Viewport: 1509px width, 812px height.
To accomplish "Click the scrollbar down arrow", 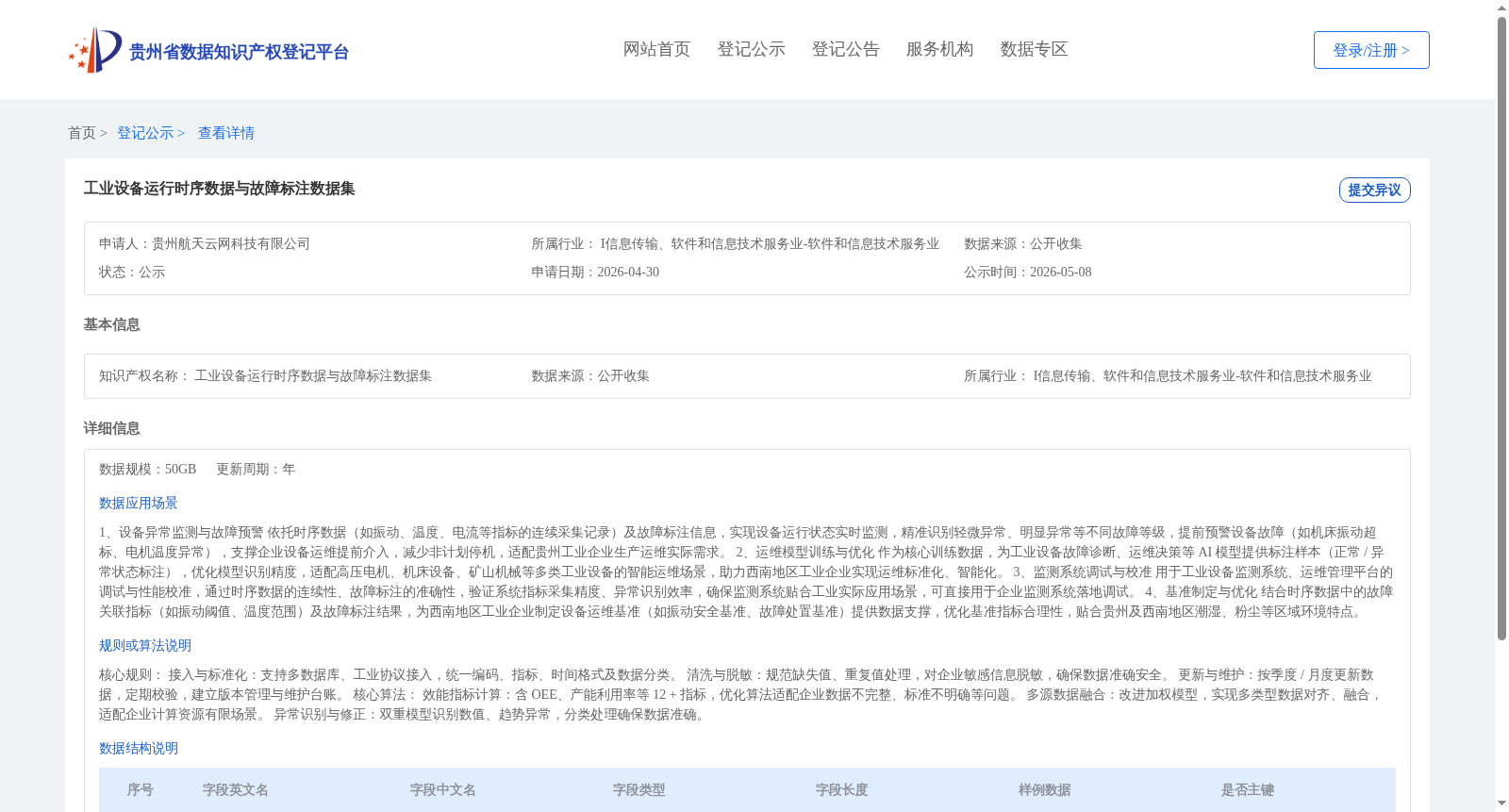I will coord(1501,804).
